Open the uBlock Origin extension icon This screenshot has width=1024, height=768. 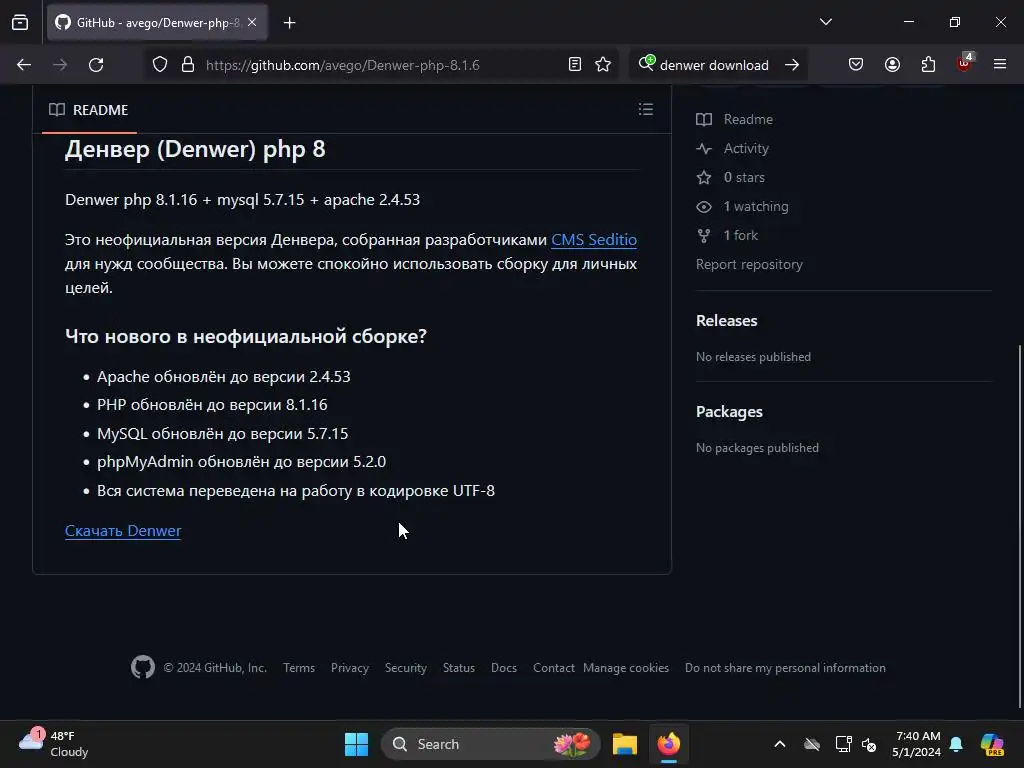click(965, 63)
